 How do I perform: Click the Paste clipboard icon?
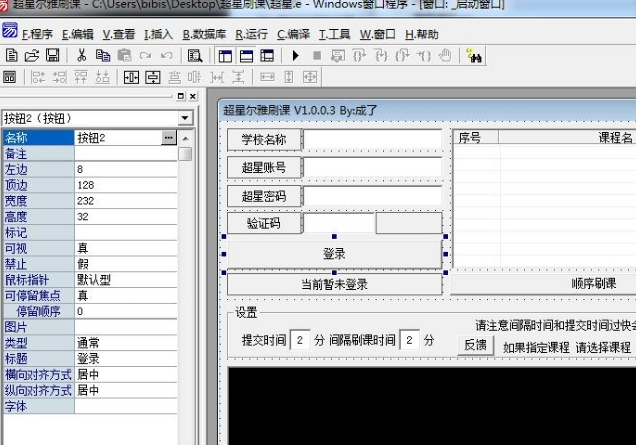point(124,55)
